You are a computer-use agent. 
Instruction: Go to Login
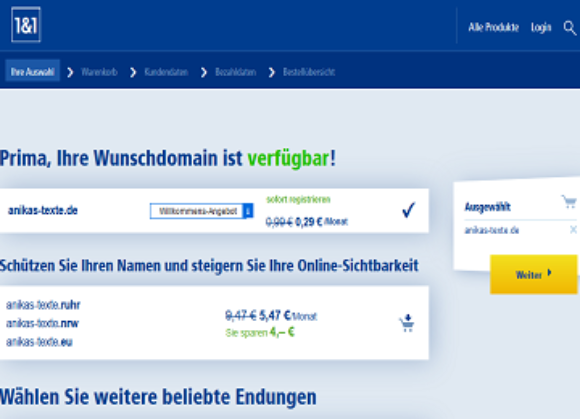pyautogui.click(x=541, y=27)
